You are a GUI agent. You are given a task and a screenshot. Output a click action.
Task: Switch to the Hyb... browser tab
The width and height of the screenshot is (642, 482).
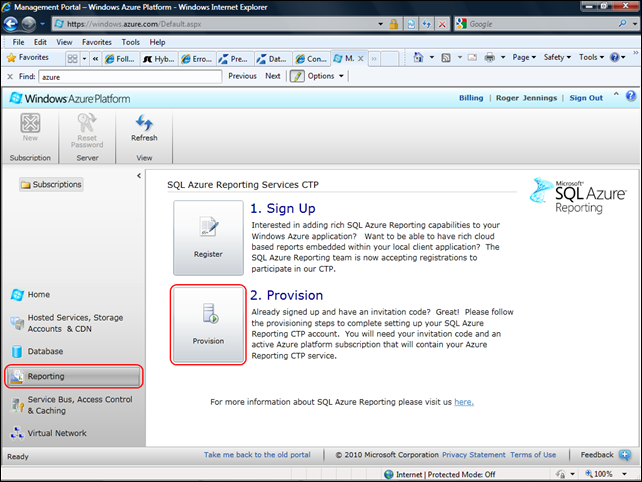tap(159, 59)
